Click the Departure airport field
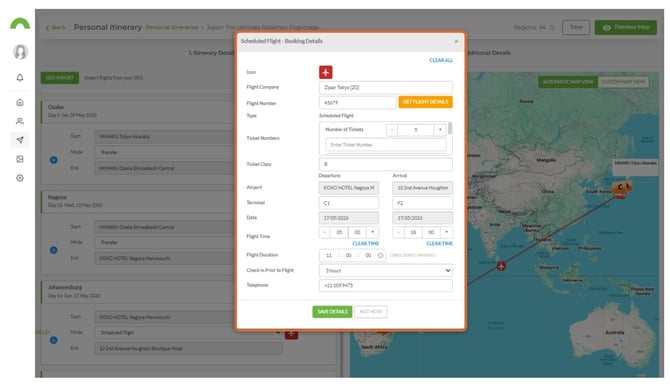The image size is (670, 390). point(349,188)
